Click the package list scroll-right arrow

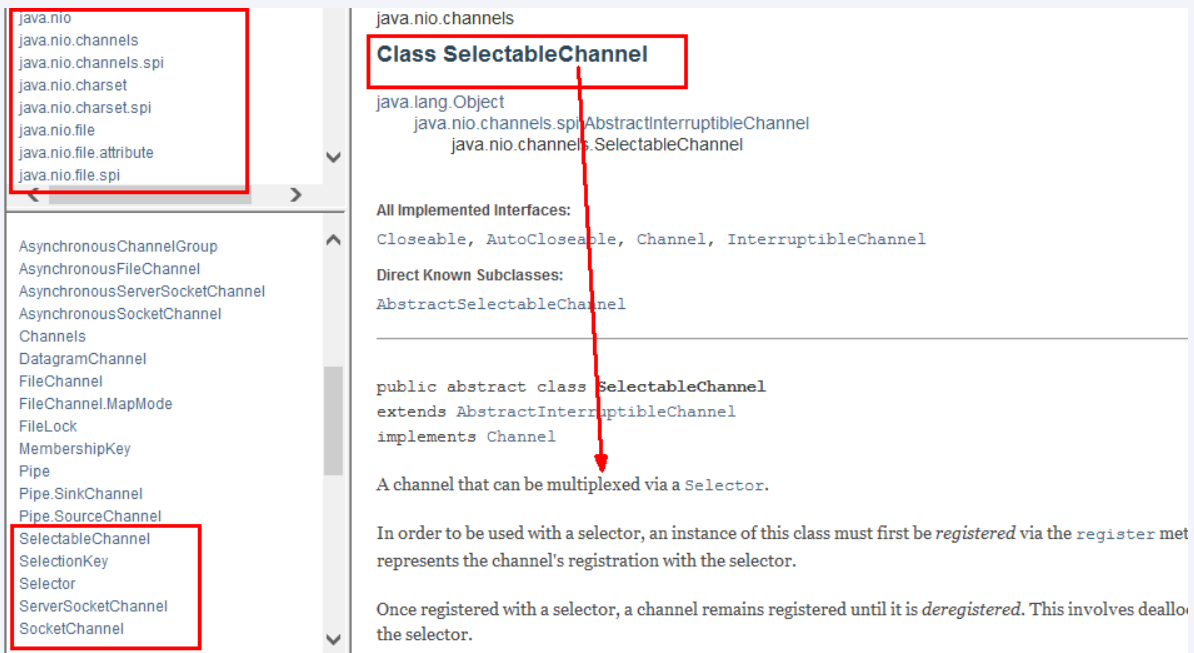click(x=295, y=195)
